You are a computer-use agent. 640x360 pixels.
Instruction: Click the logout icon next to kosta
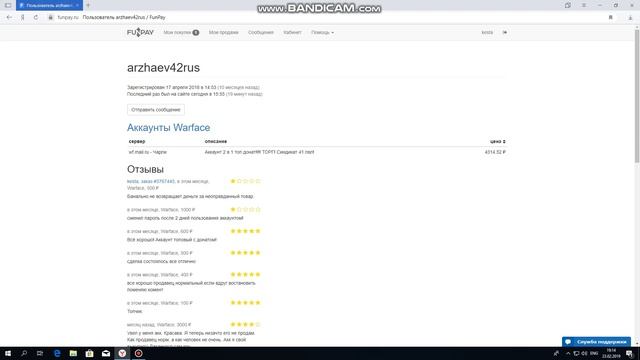(x=505, y=32)
